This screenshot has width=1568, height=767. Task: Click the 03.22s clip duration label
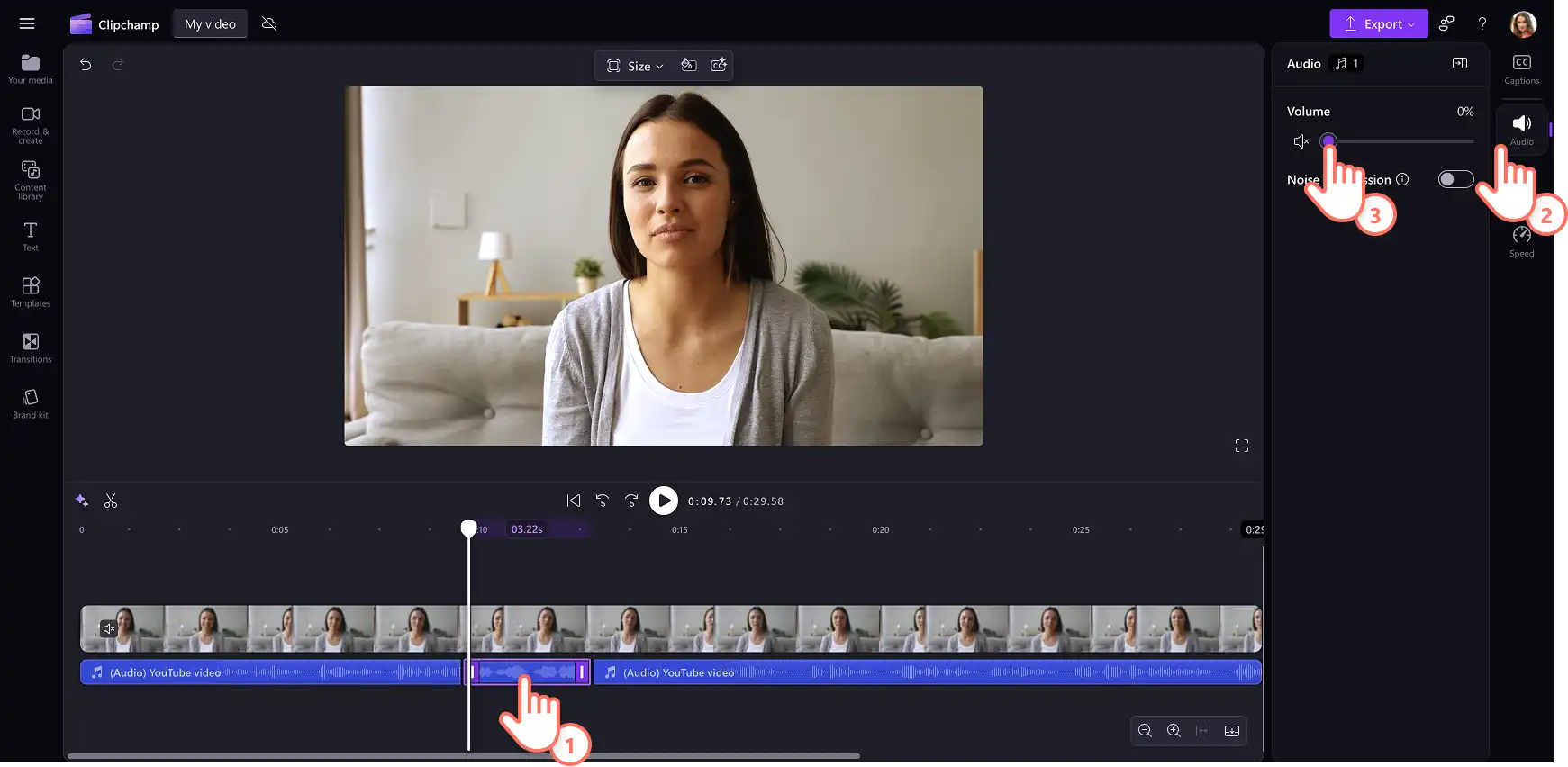pyautogui.click(x=527, y=529)
